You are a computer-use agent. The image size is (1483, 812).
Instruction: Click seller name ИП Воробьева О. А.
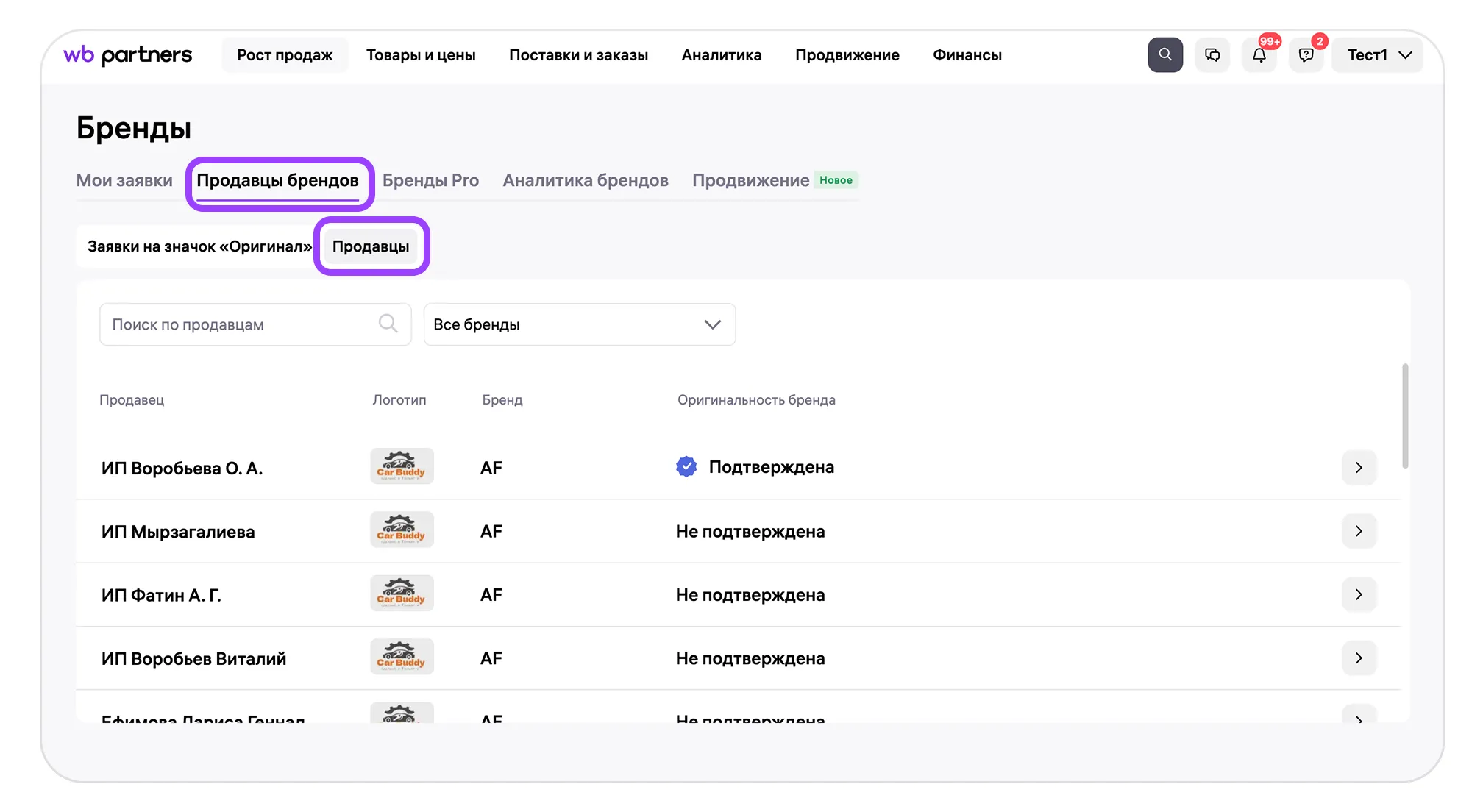[182, 468]
